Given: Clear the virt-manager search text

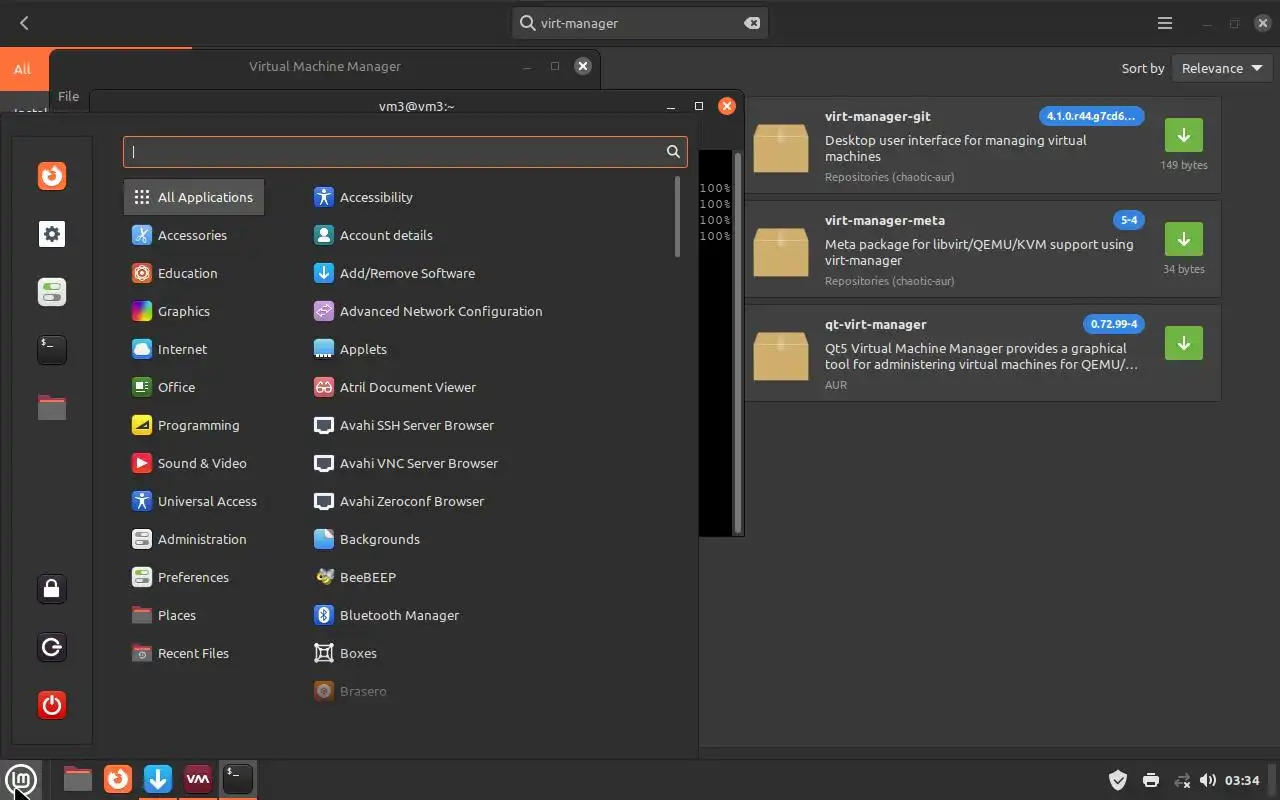Looking at the screenshot, I should point(751,23).
